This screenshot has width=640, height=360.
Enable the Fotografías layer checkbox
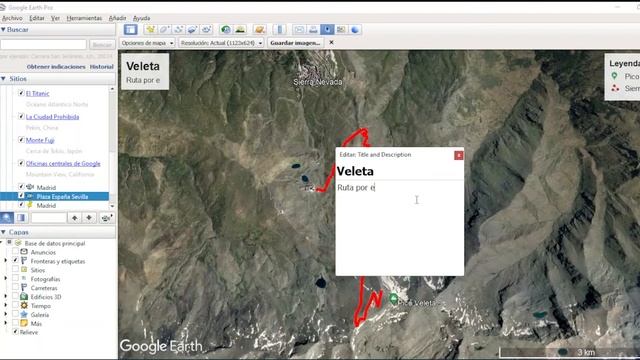point(15,279)
